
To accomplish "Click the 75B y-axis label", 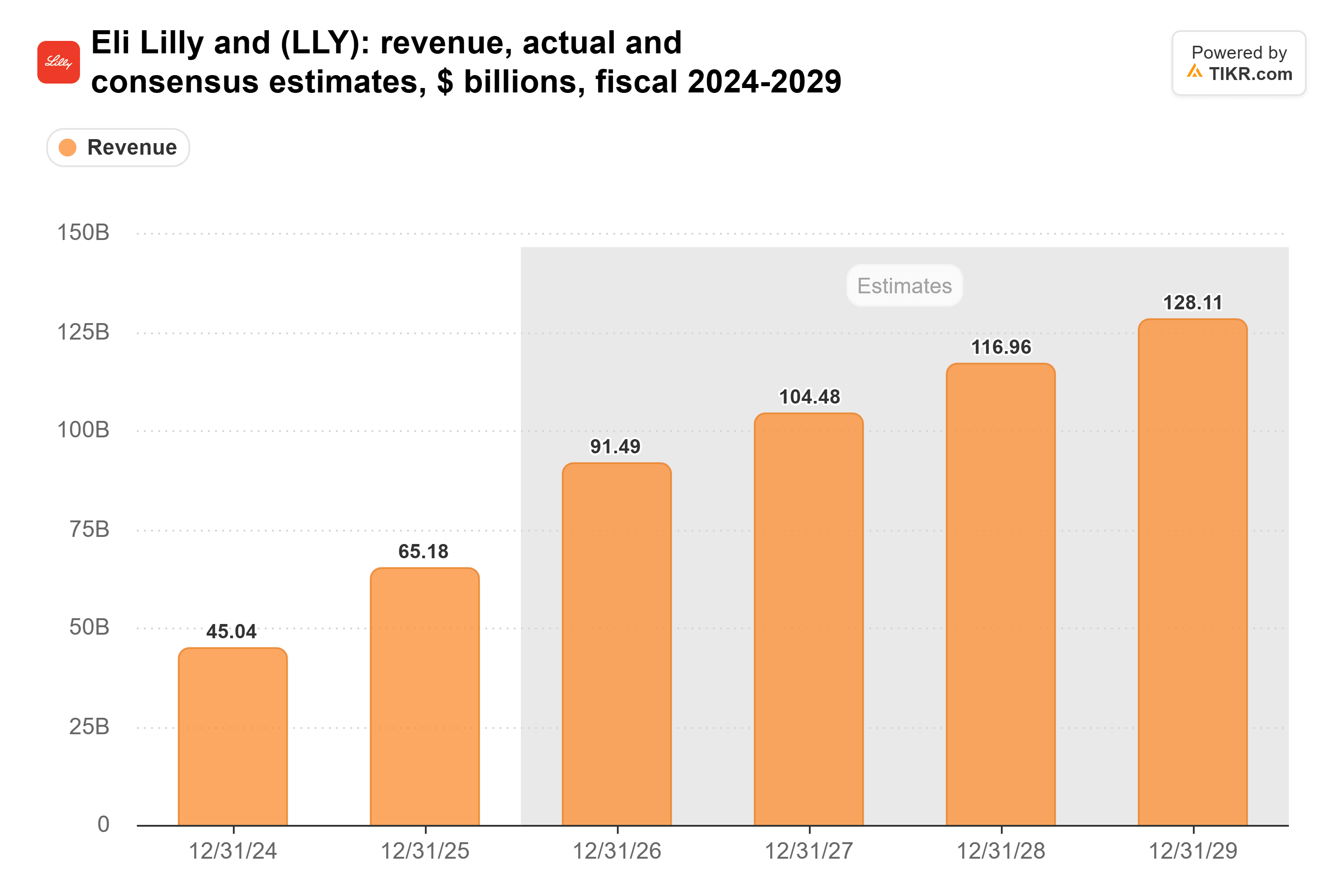I will click(x=89, y=529).
